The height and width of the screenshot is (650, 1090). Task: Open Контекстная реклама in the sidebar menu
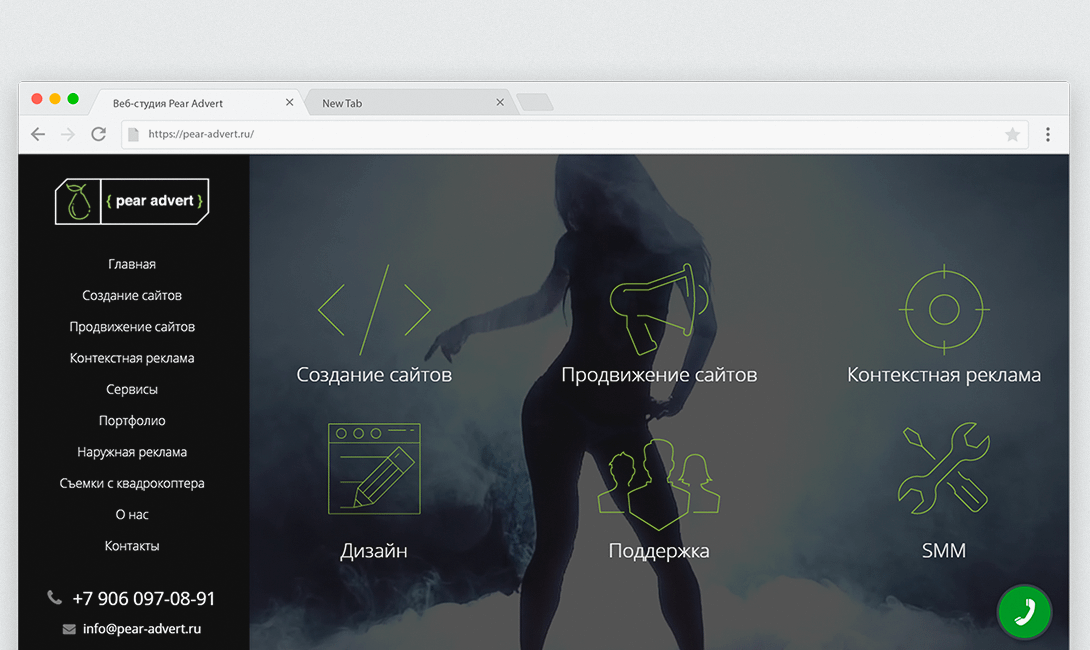pyautogui.click(x=132, y=358)
